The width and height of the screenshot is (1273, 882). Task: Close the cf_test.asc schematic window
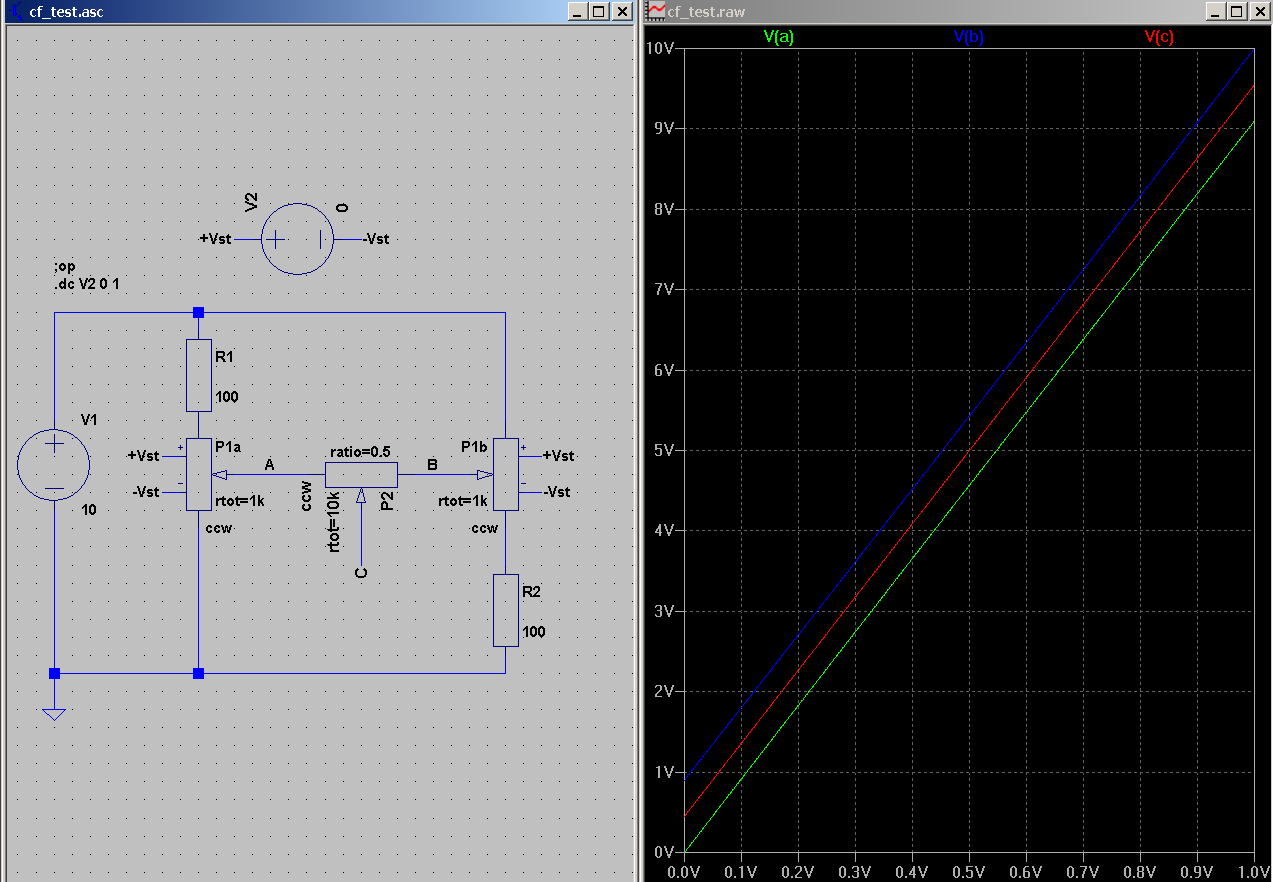point(622,11)
